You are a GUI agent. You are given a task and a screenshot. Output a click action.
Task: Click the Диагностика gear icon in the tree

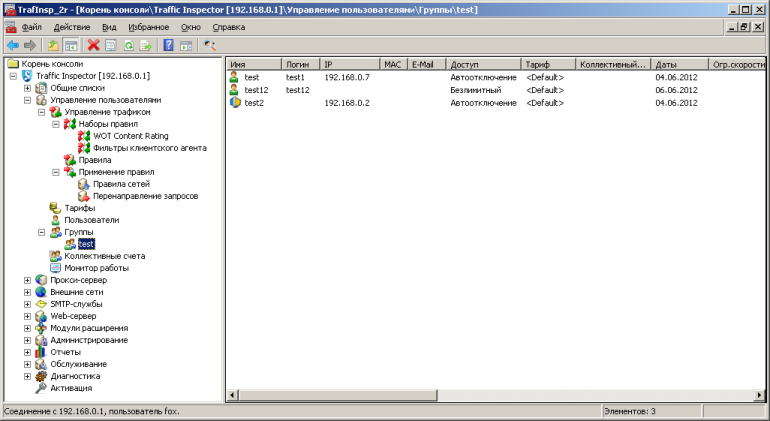tap(41, 376)
